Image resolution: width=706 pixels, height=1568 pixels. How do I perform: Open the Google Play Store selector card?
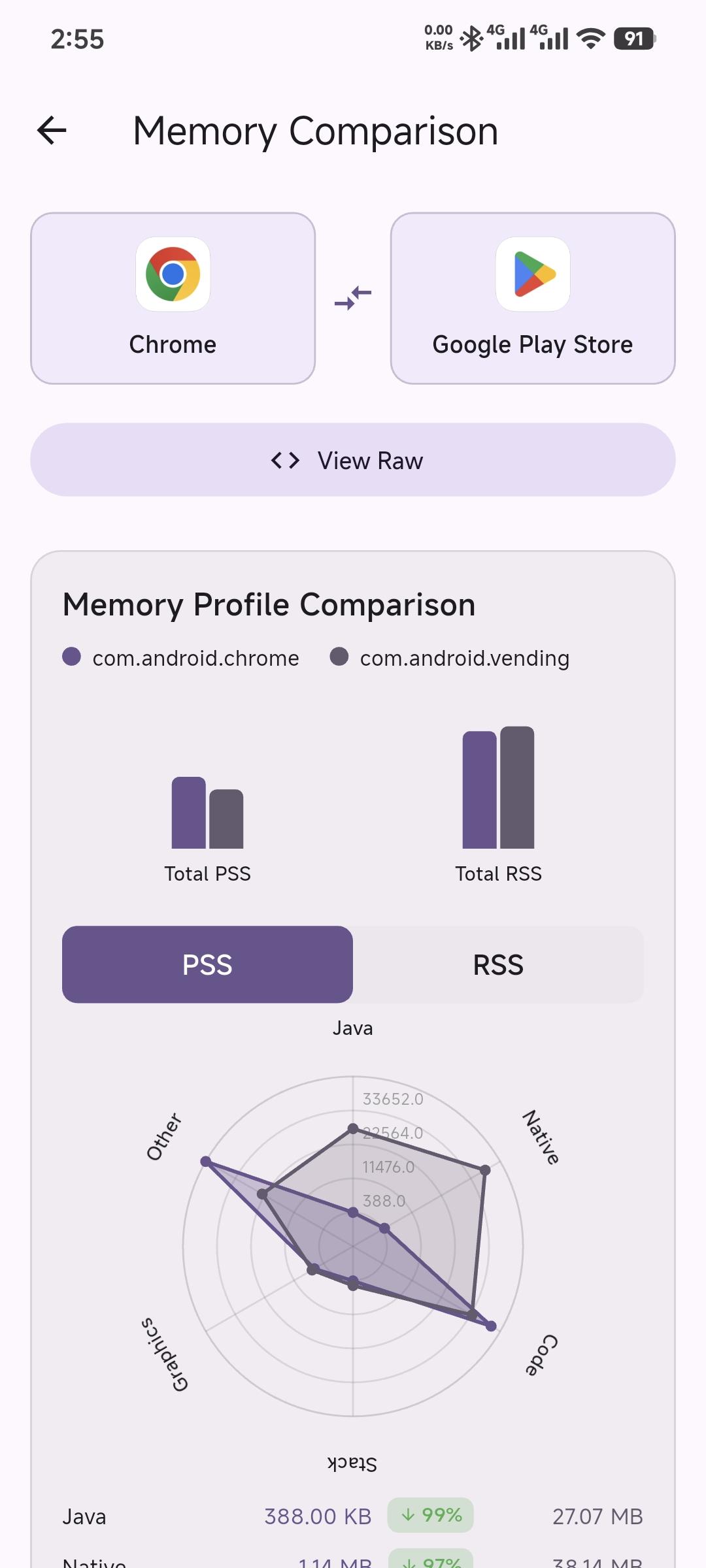(533, 298)
